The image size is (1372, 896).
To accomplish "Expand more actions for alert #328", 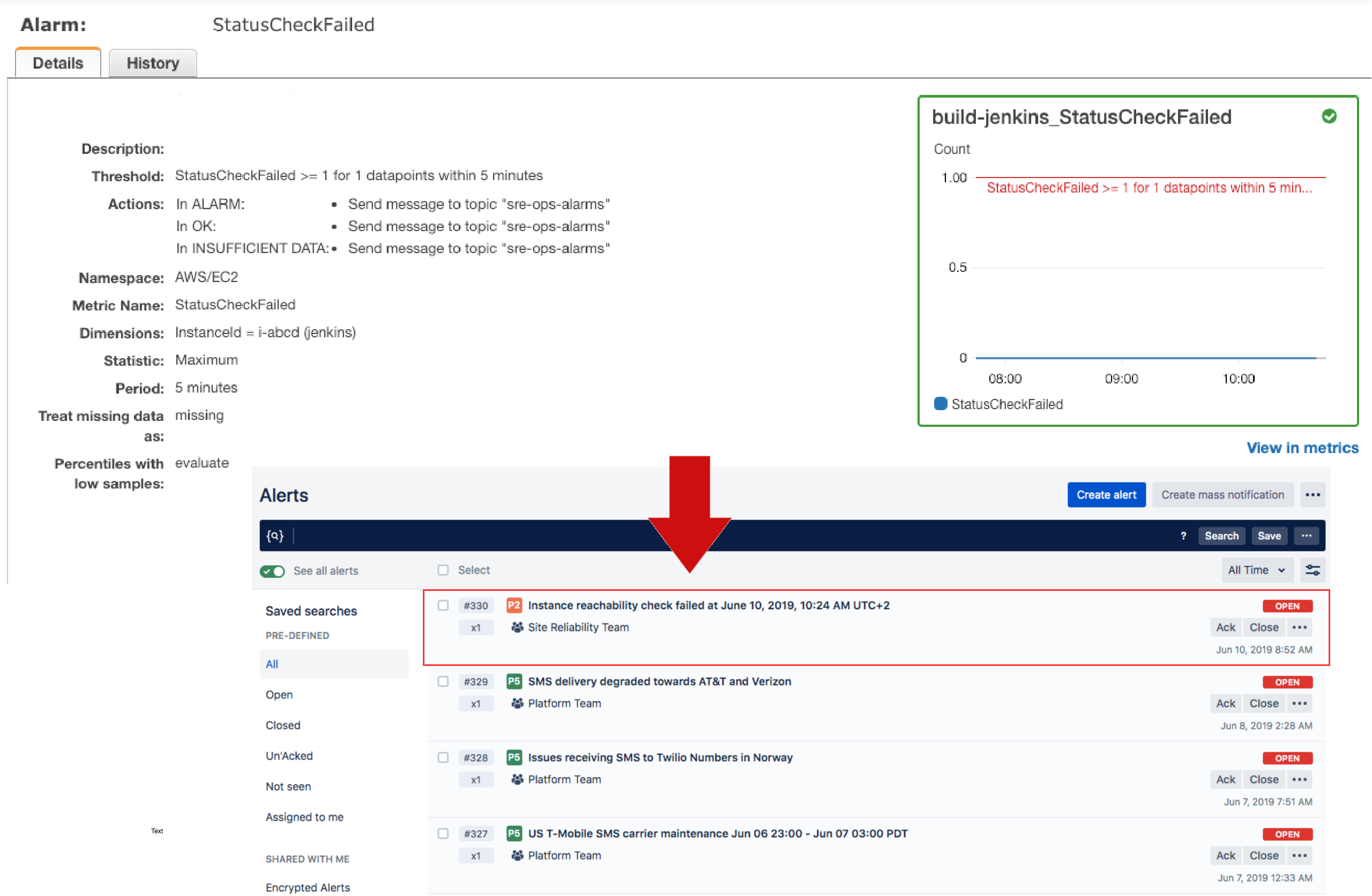I will [x=1299, y=780].
